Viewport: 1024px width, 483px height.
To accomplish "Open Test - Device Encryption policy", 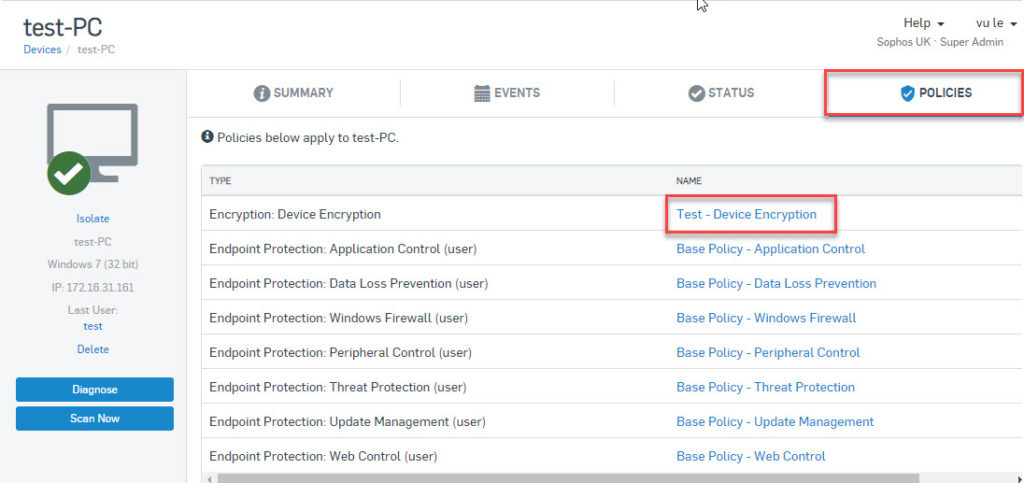I will (x=746, y=214).
